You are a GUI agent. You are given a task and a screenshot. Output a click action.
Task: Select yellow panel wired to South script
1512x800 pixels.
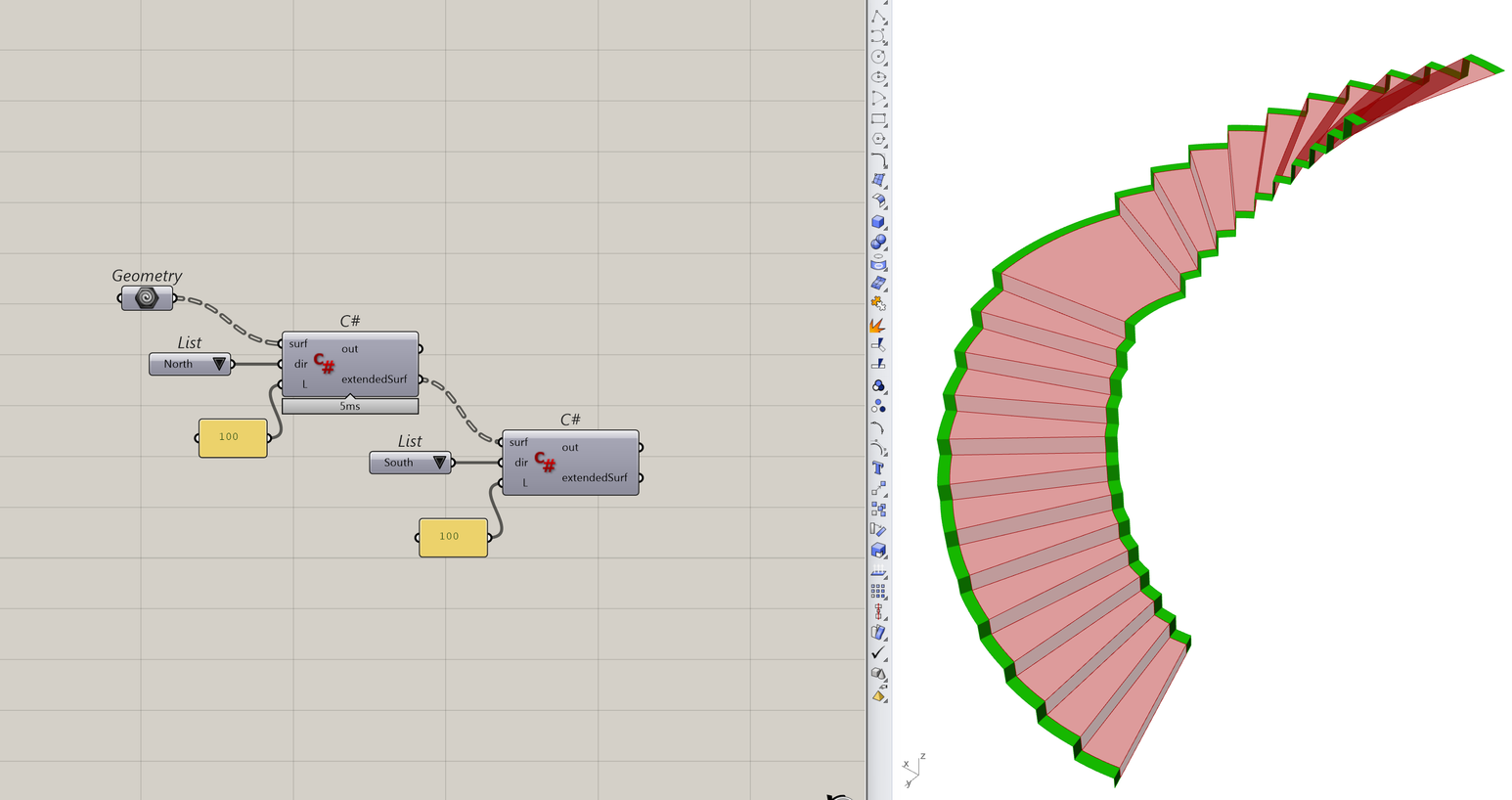pos(452,537)
